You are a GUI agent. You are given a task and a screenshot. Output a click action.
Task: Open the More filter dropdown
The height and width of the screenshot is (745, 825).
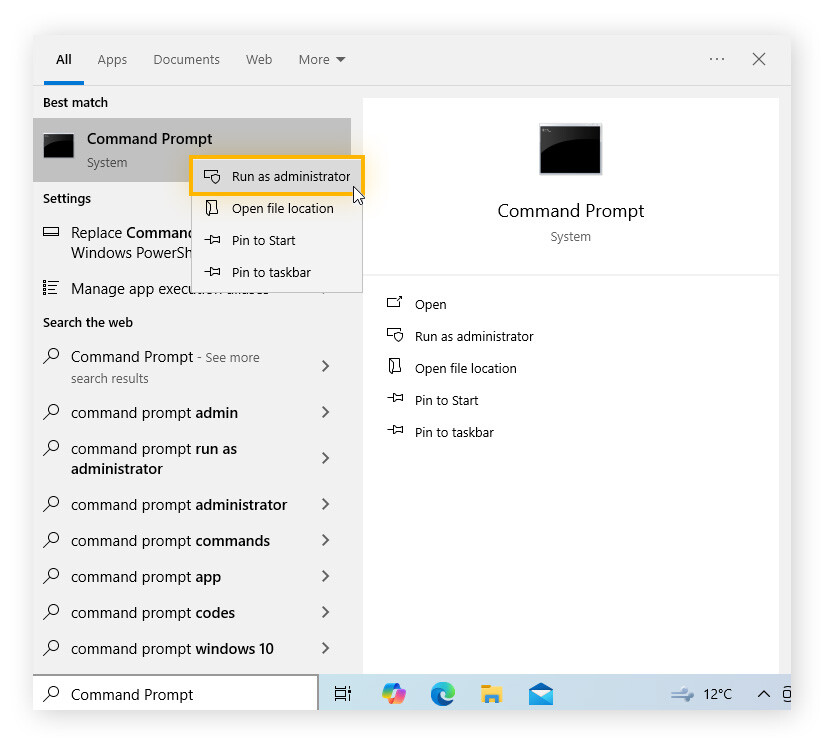tap(321, 59)
